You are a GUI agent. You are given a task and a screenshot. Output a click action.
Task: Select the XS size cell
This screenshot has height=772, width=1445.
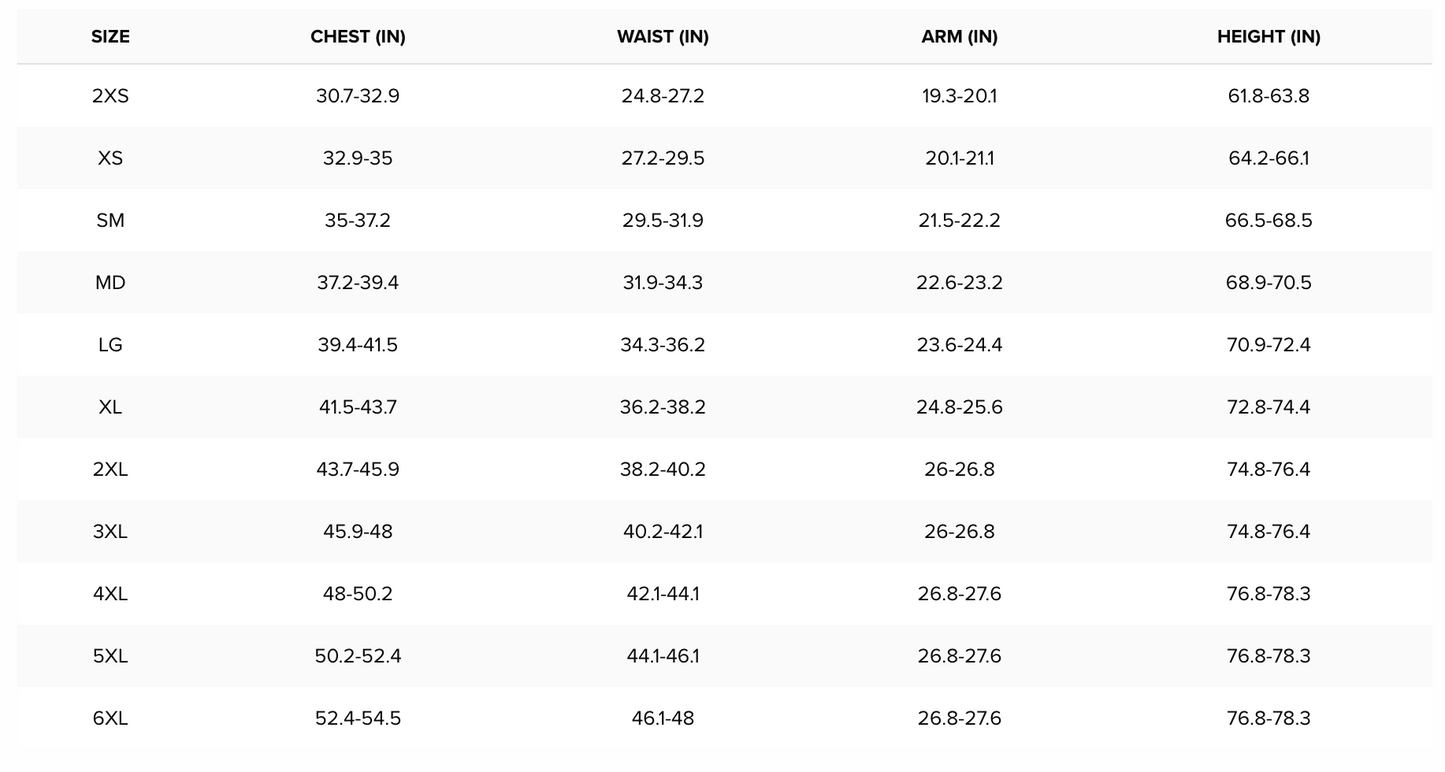(110, 158)
